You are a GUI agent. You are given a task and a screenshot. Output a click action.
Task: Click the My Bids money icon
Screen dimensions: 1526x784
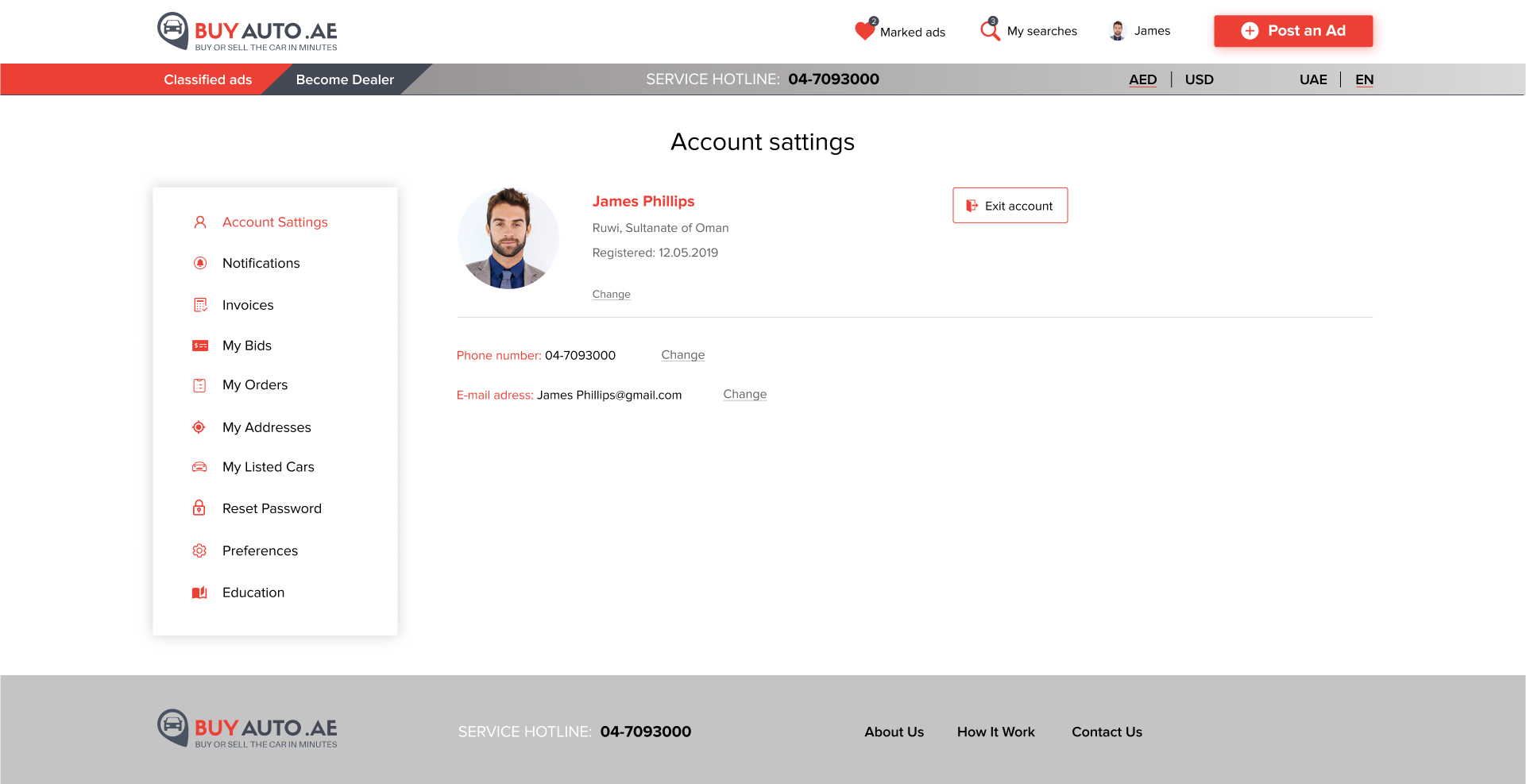point(200,346)
